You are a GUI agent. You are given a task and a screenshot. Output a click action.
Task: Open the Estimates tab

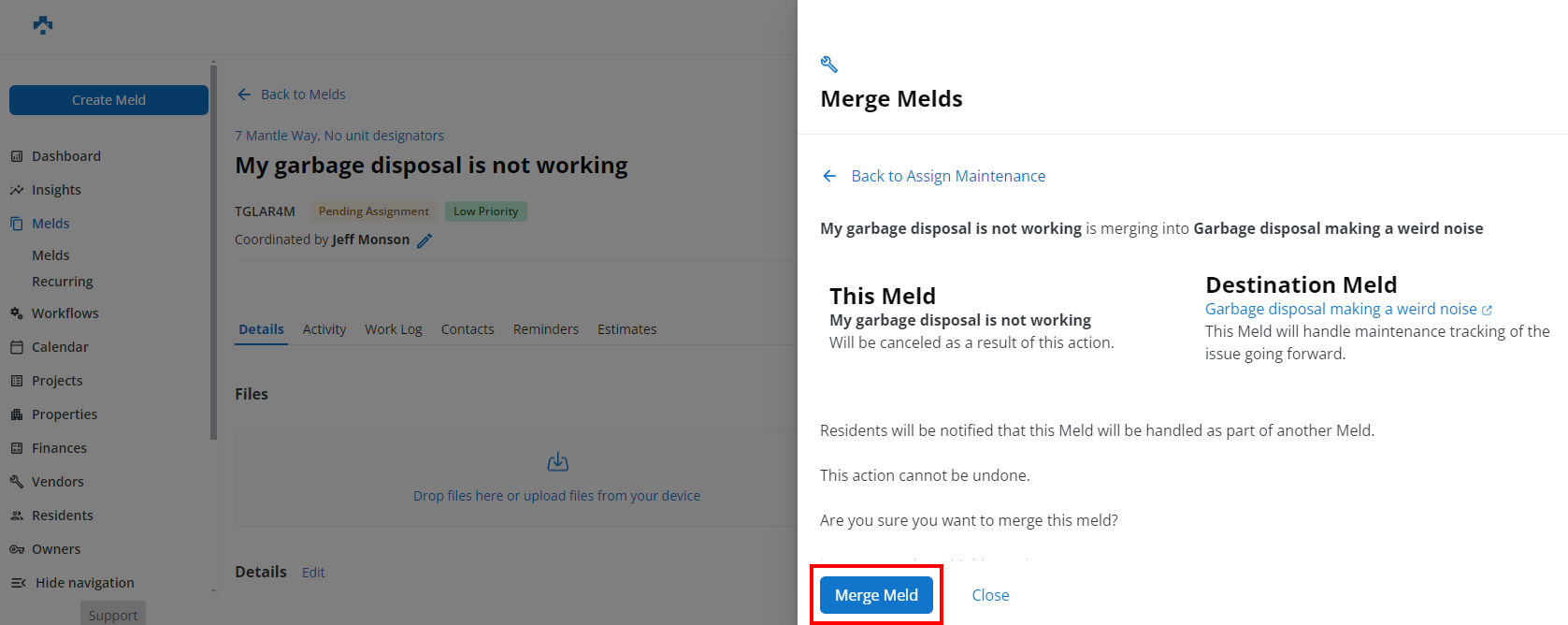tap(626, 328)
